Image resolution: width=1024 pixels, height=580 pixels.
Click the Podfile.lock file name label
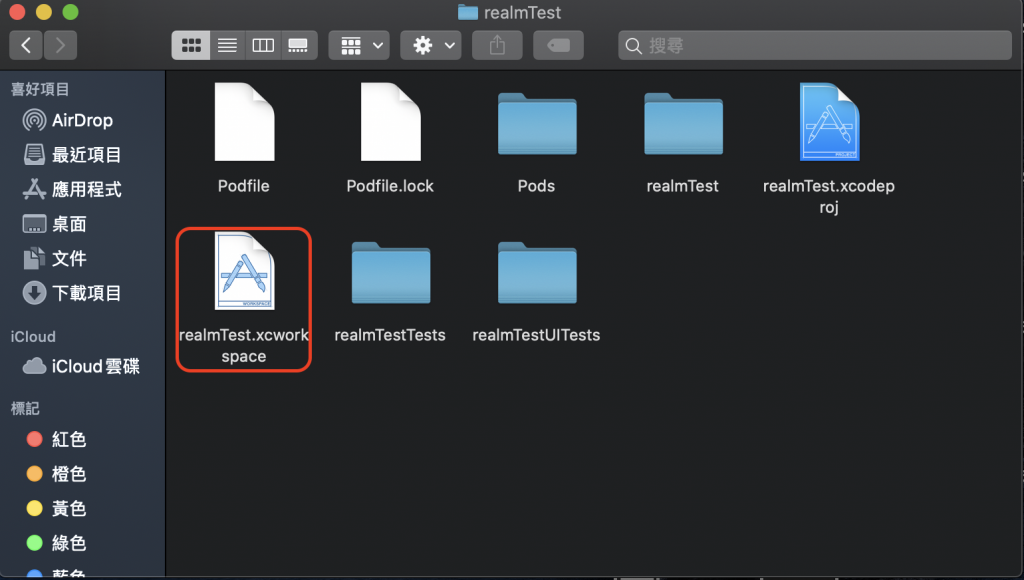click(x=390, y=186)
